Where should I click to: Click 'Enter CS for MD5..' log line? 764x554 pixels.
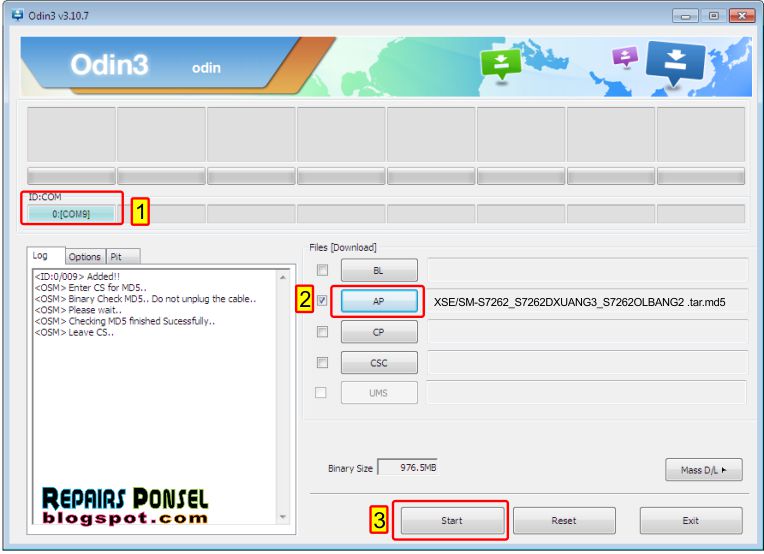click(x=90, y=287)
